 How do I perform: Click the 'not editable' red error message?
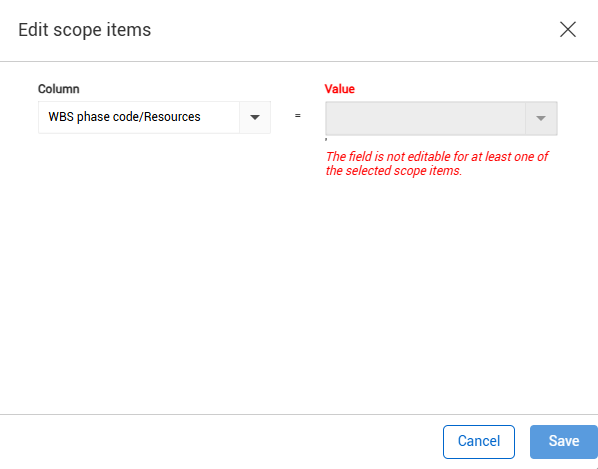coord(437,163)
